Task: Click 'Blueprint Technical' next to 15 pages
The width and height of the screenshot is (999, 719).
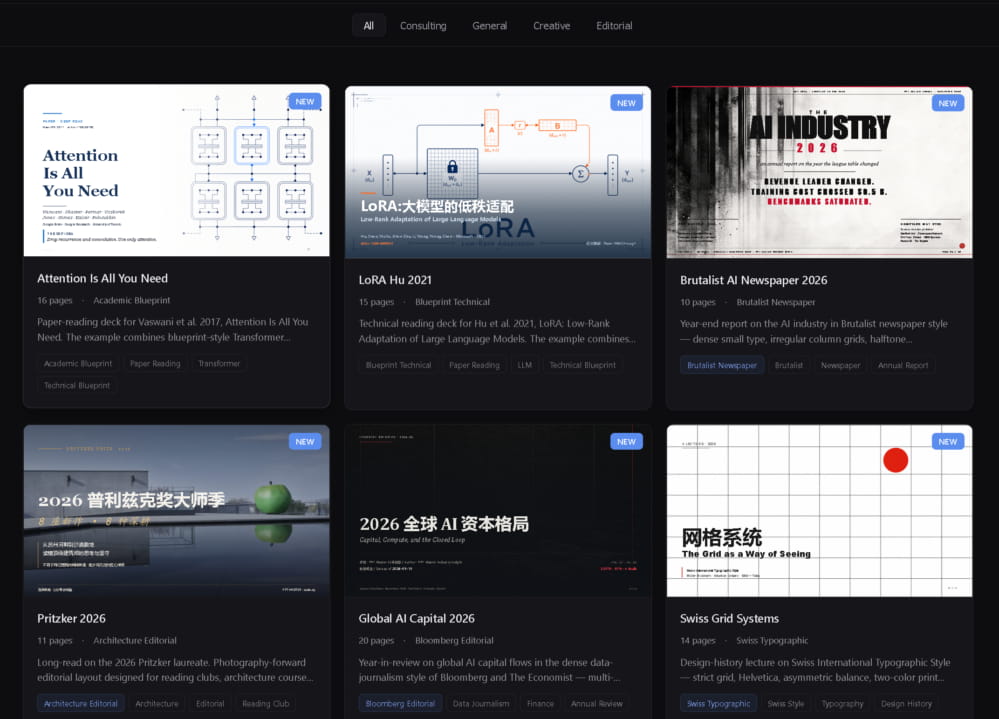Action: [452, 302]
